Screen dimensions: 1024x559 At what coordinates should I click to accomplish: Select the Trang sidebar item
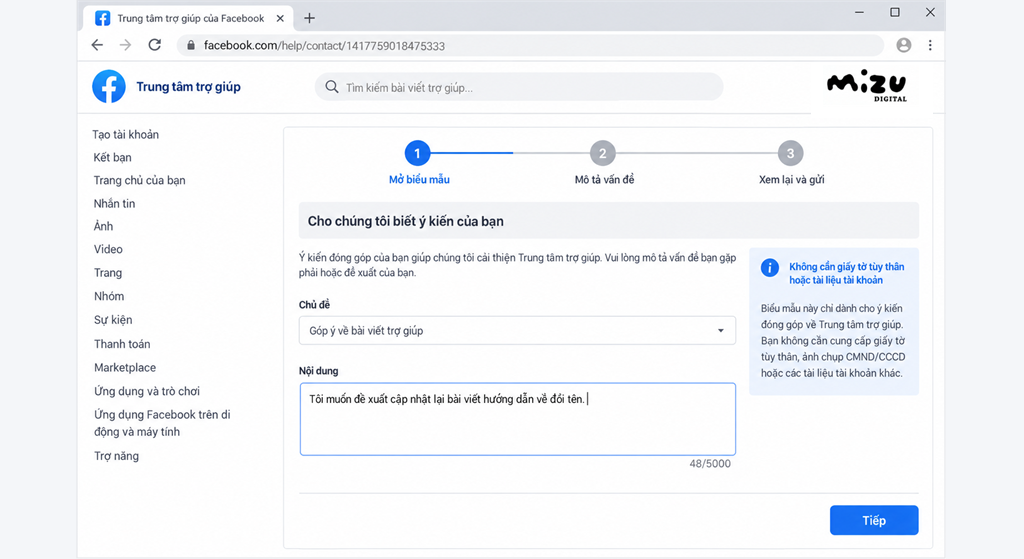tap(108, 273)
